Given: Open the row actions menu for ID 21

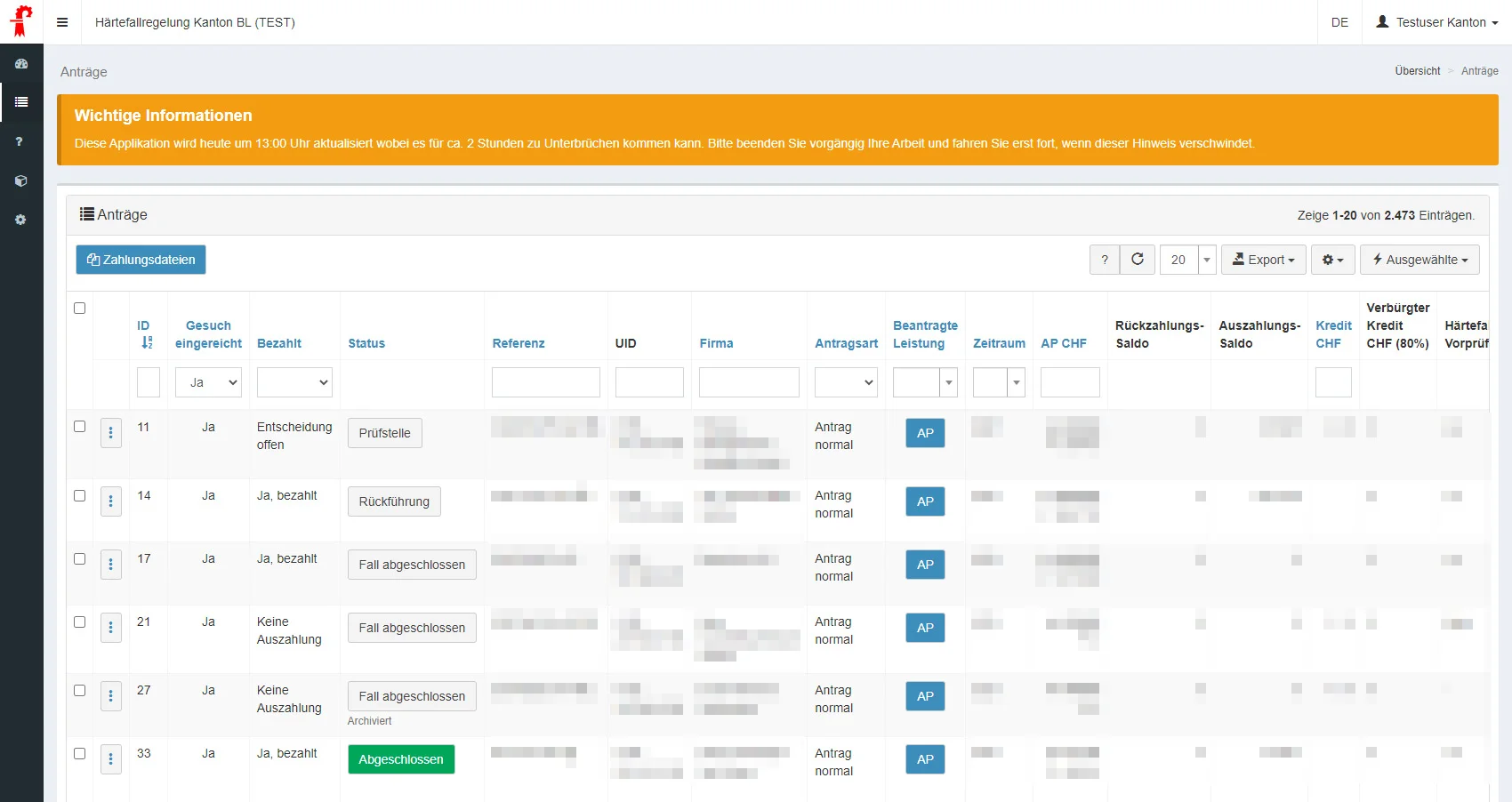Looking at the screenshot, I should (x=111, y=628).
